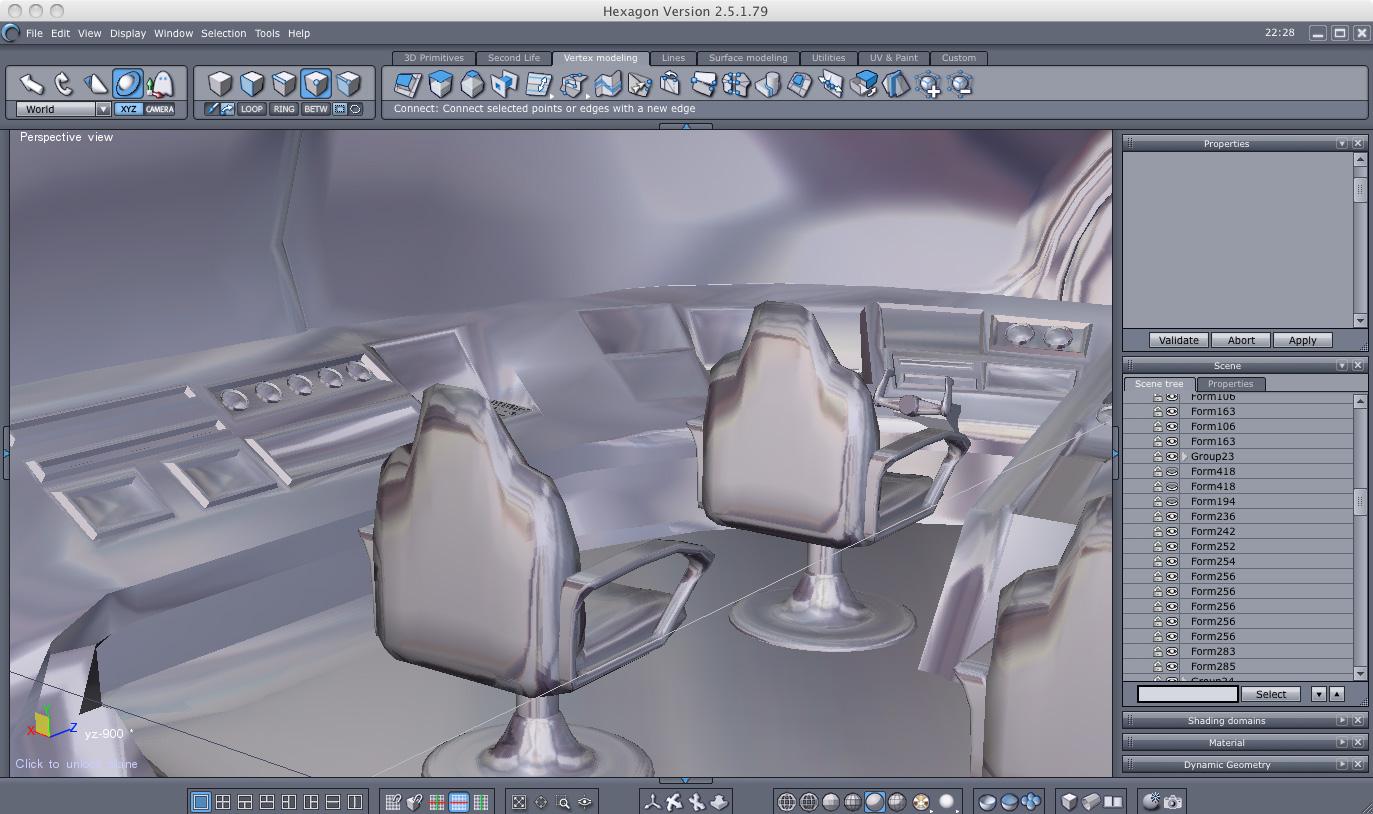
Task: Switch to 3D Primitives tab
Action: [434, 58]
